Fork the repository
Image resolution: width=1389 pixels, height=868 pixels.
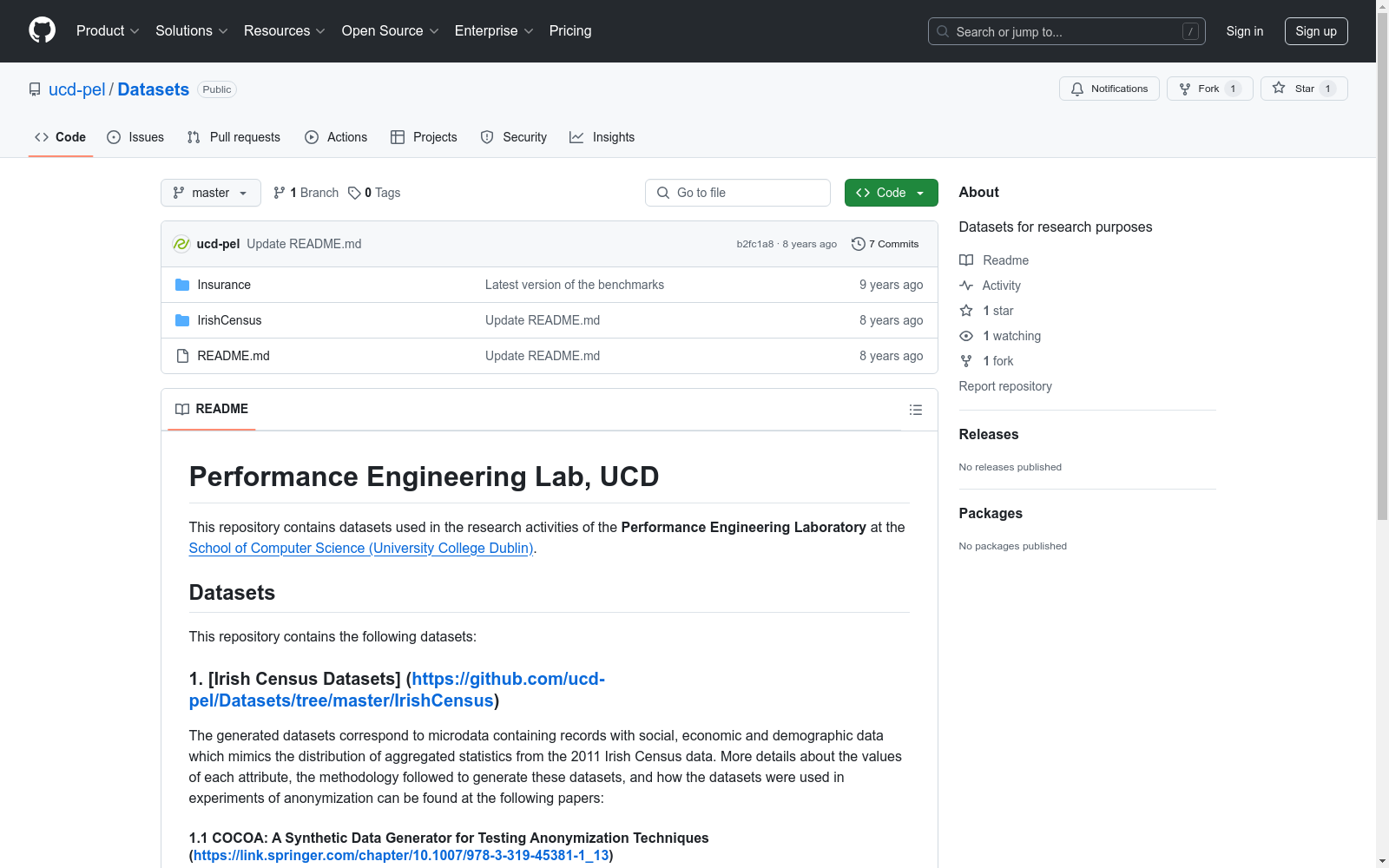[x=1209, y=89]
